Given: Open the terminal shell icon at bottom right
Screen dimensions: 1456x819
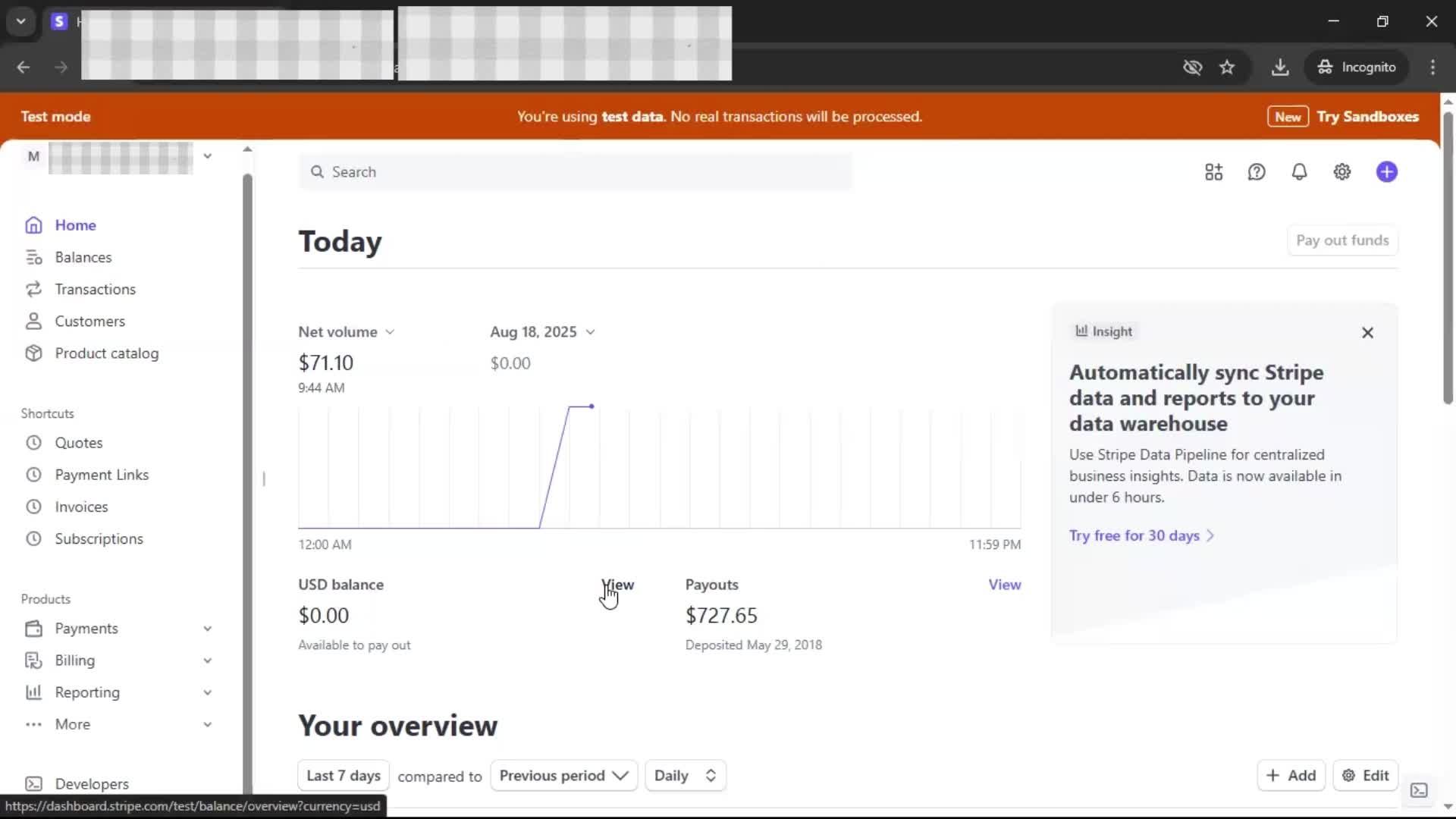Looking at the screenshot, I should pos(1419,790).
